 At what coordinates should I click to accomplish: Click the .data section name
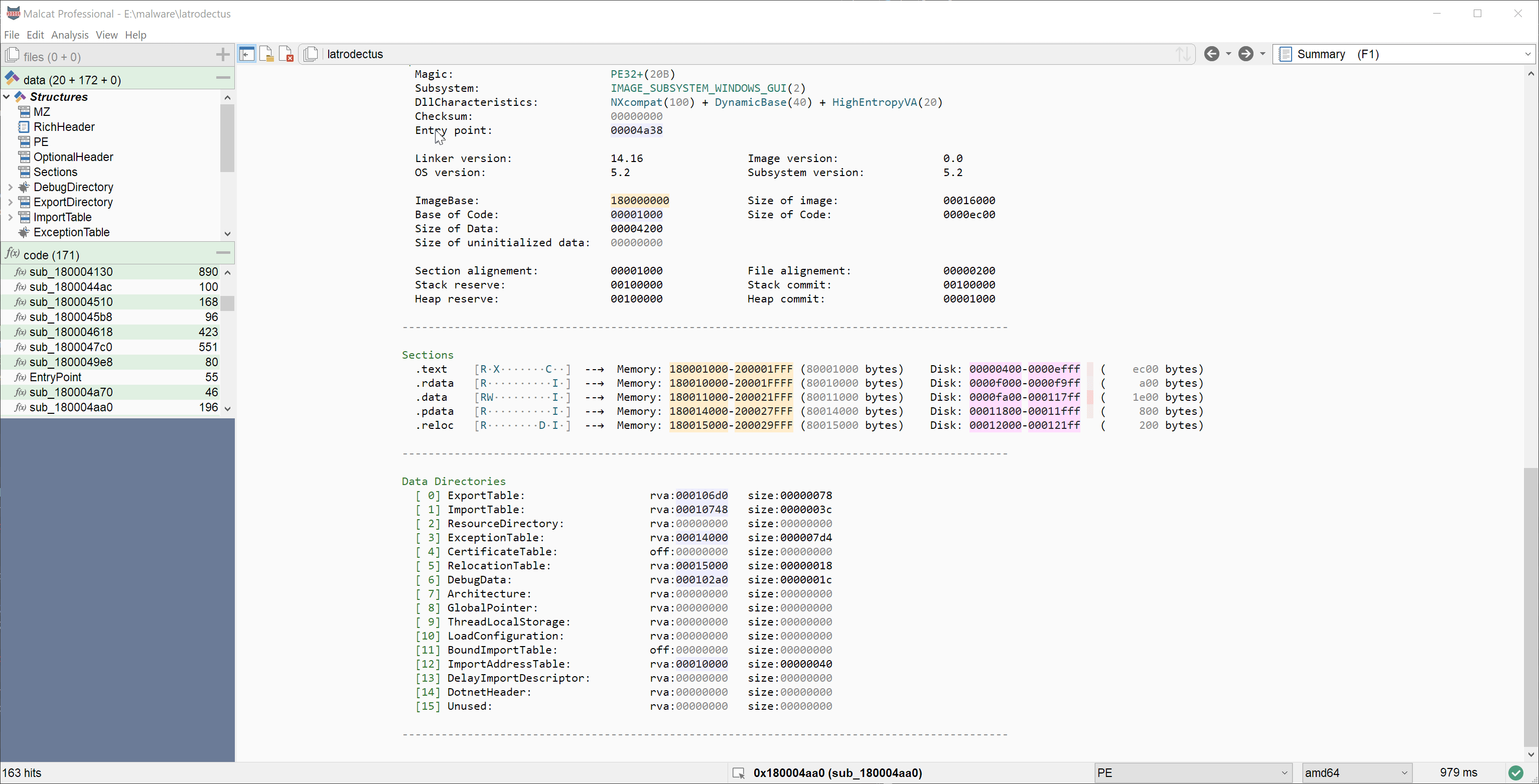pyautogui.click(x=432, y=397)
